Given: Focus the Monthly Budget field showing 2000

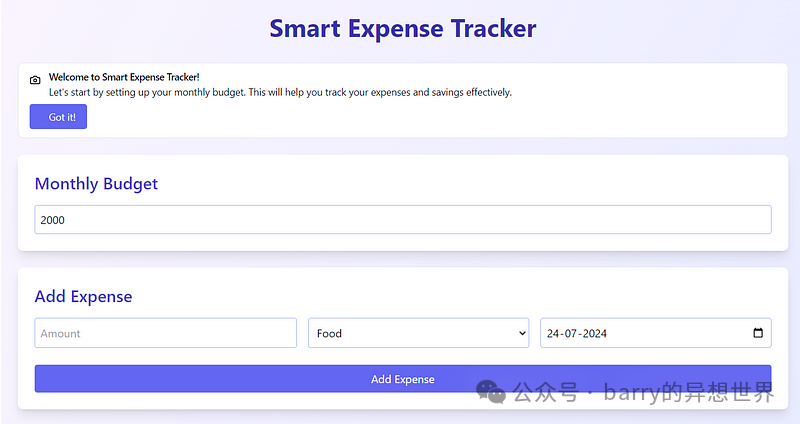Looking at the screenshot, I should 403,220.
